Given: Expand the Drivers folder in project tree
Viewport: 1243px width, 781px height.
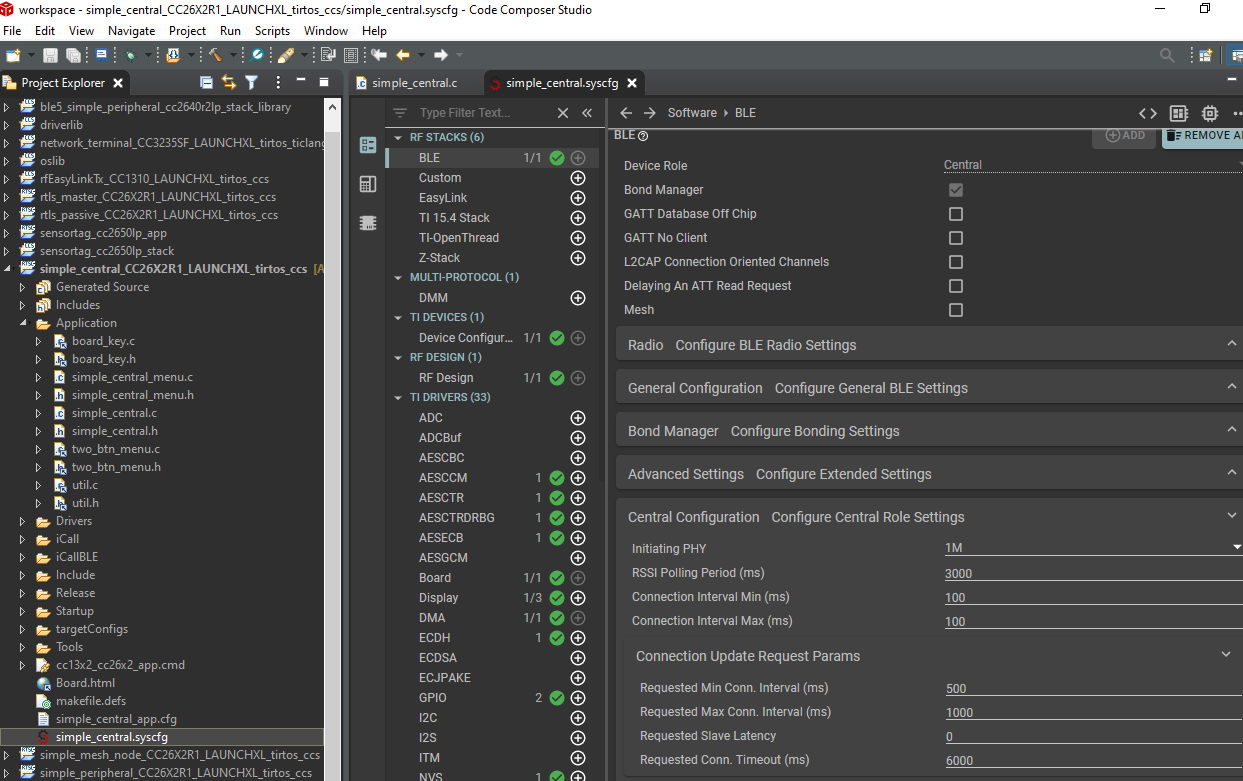Looking at the screenshot, I should (x=23, y=521).
